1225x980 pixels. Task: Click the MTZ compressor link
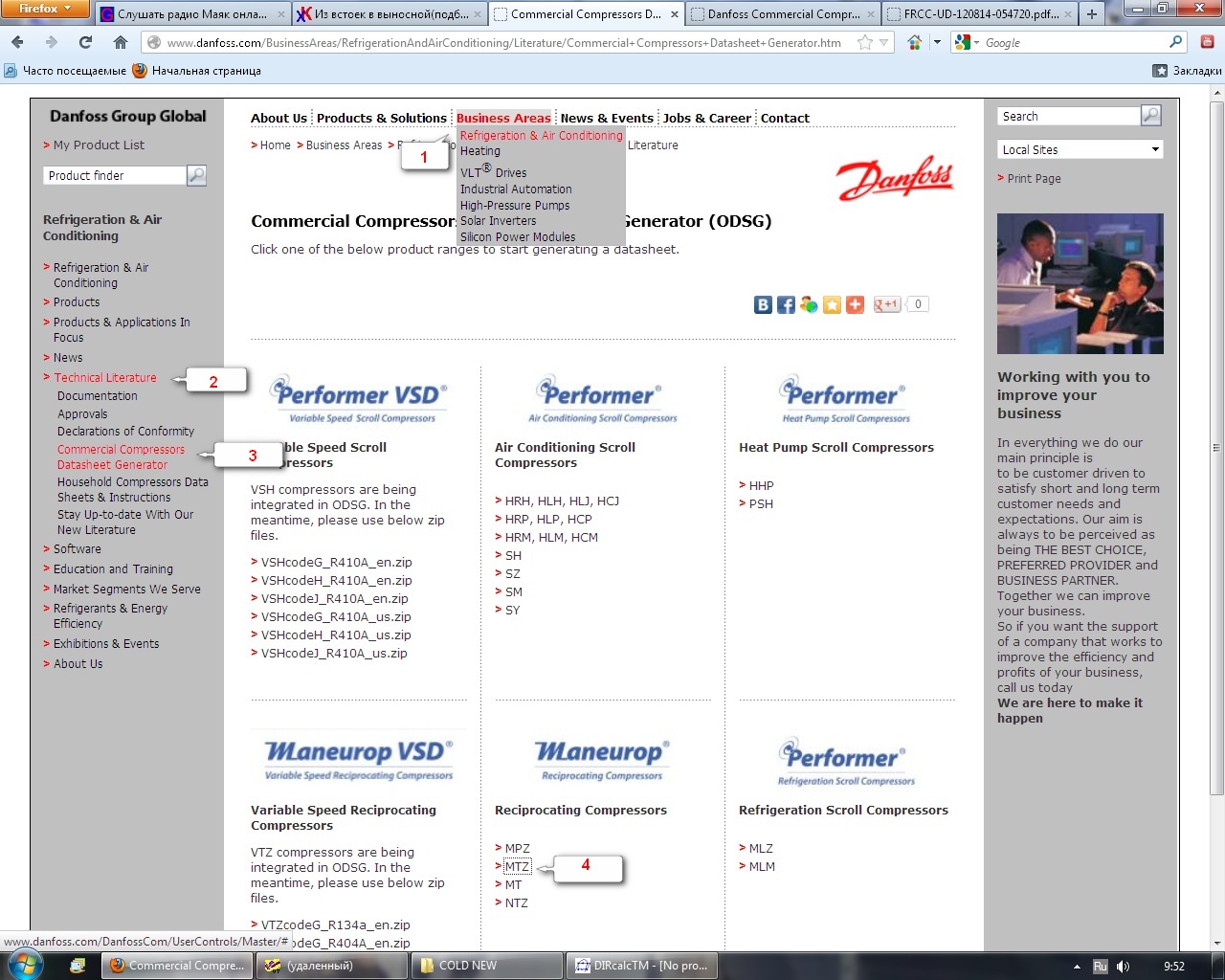tap(517, 866)
